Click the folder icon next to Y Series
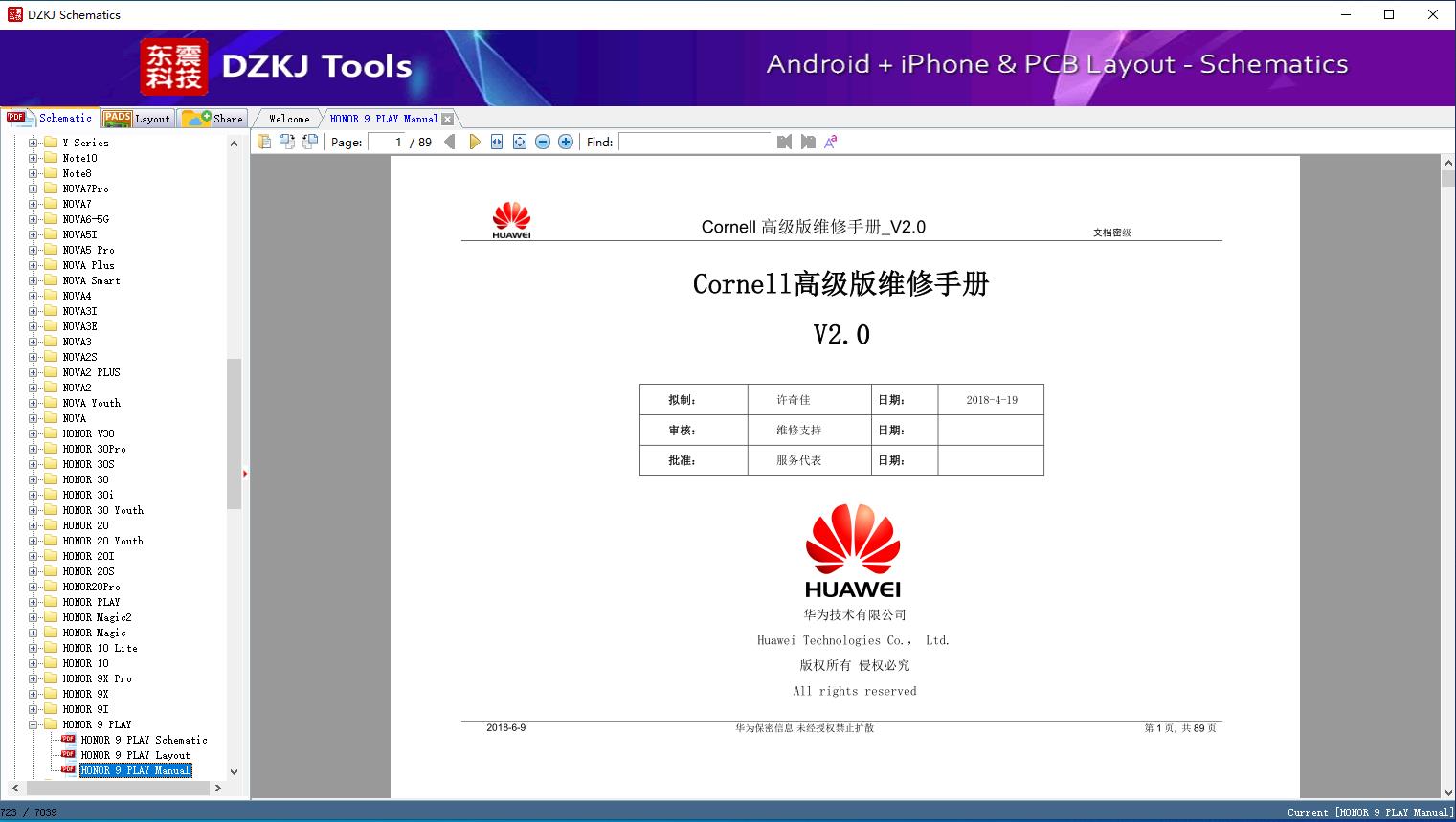 pos(51,143)
